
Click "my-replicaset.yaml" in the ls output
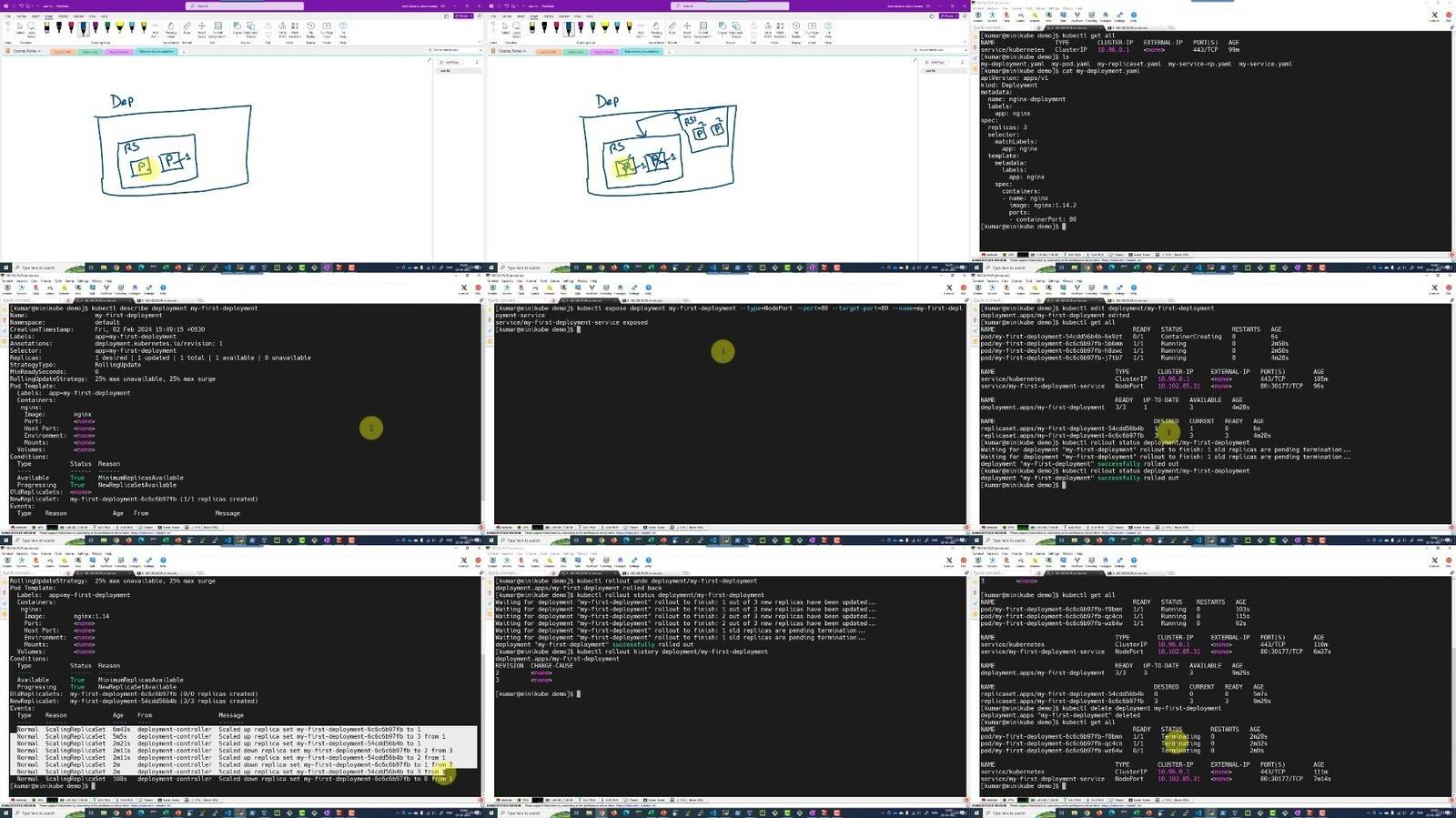1128,64
